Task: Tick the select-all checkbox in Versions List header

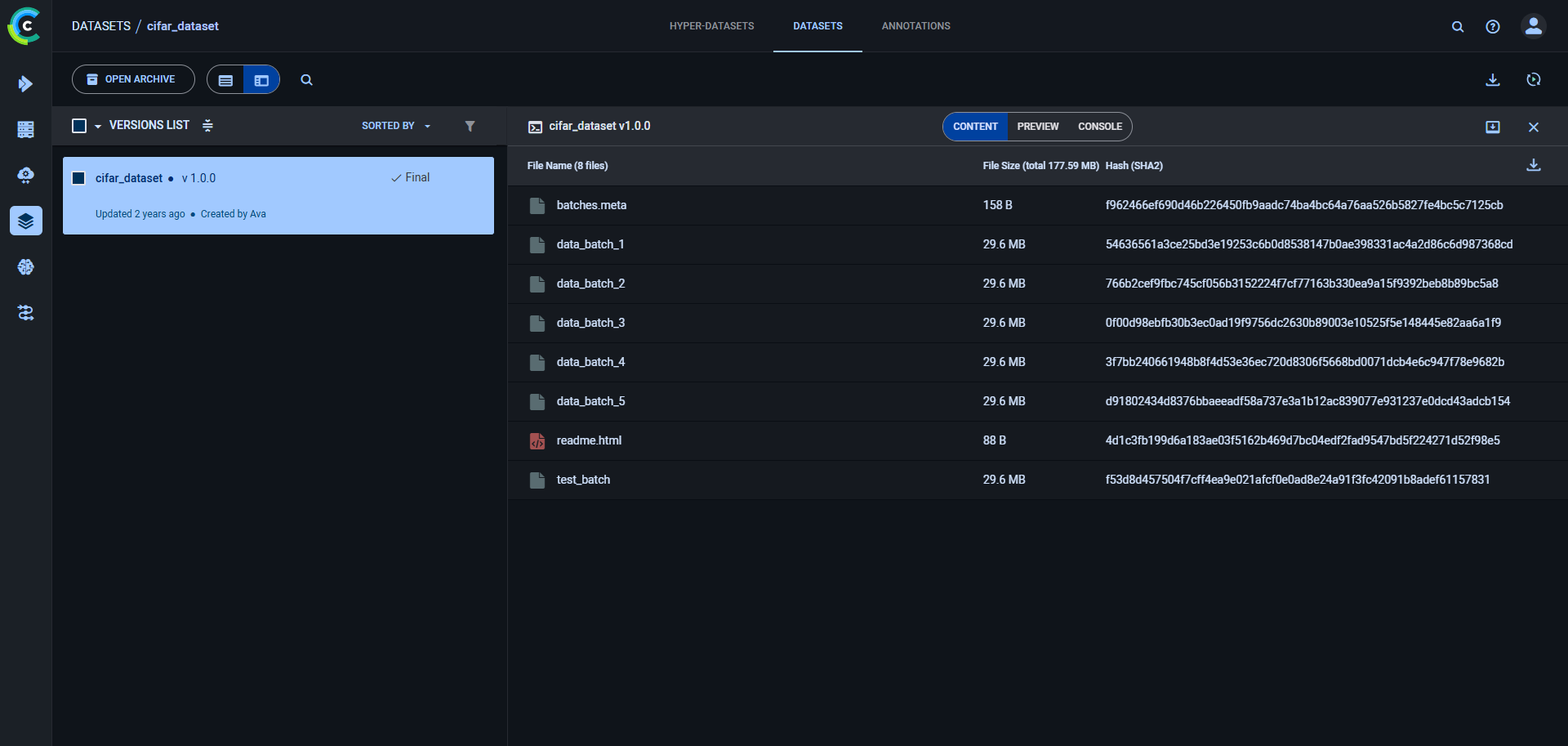Action: pos(79,126)
